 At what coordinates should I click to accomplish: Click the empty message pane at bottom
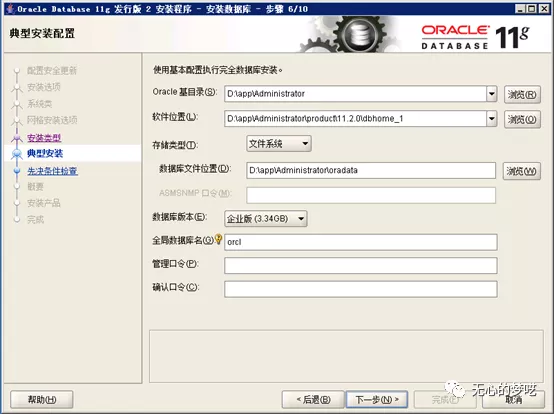346,356
